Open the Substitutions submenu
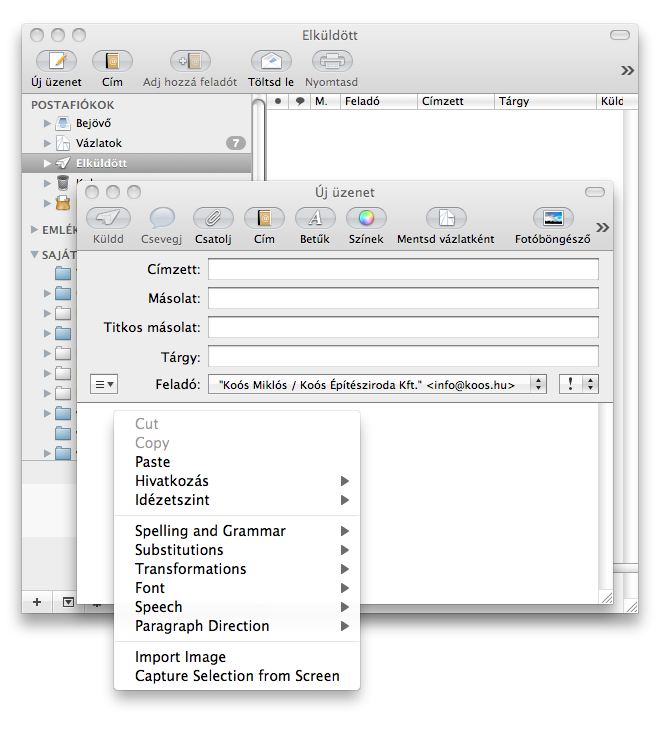Image resolution: width=665 pixels, height=733 pixels. [237, 550]
